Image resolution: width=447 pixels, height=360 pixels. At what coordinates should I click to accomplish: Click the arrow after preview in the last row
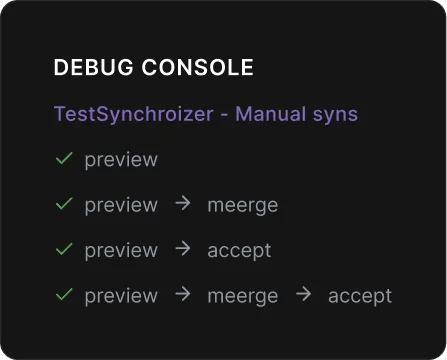pyautogui.click(x=183, y=294)
